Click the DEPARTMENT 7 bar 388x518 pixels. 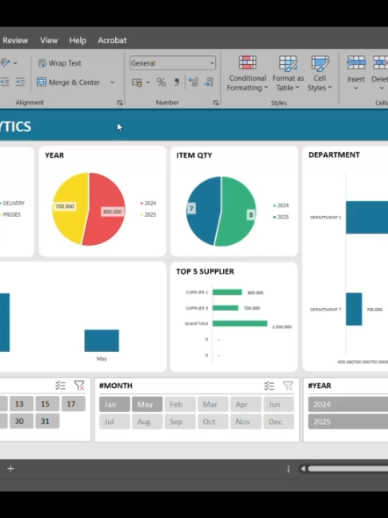click(354, 309)
